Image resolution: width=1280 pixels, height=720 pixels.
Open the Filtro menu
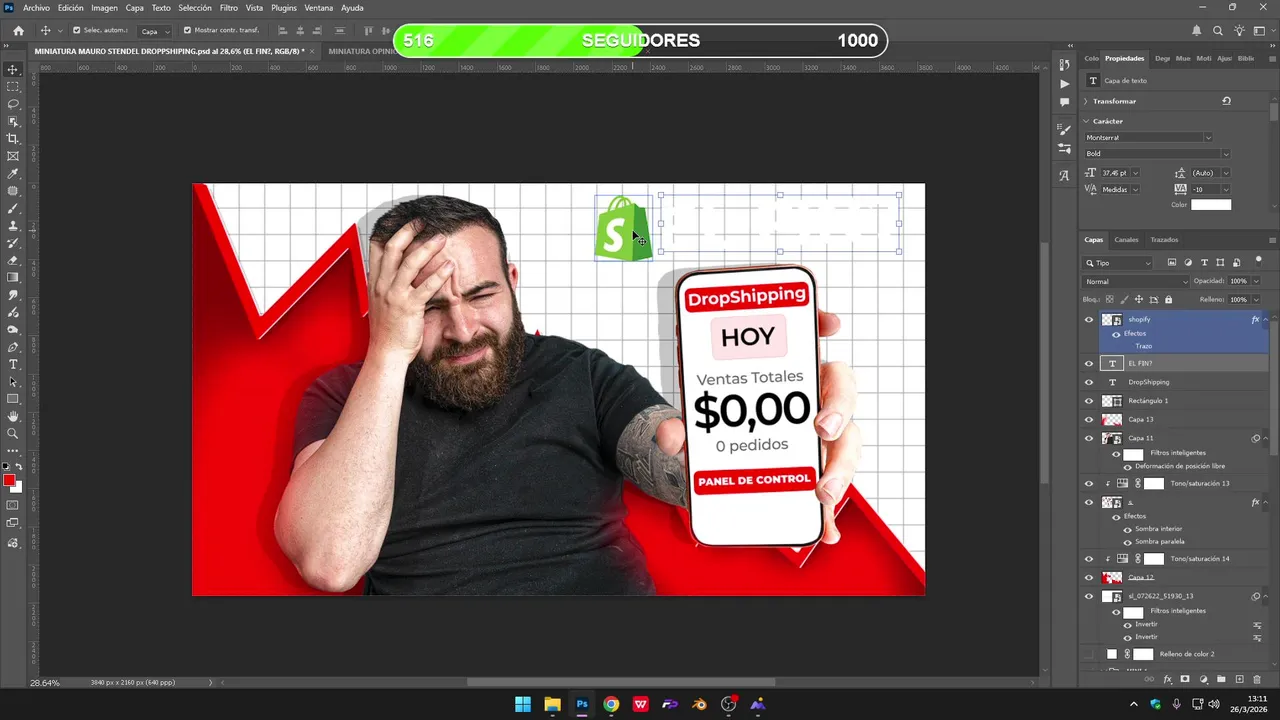coord(229,8)
